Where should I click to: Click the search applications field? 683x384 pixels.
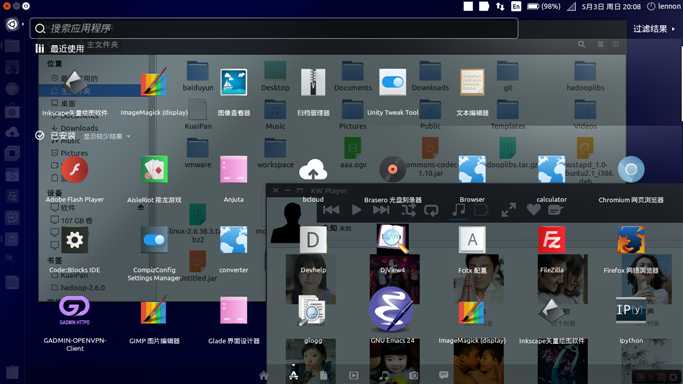pyautogui.click(x=274, y=29)
